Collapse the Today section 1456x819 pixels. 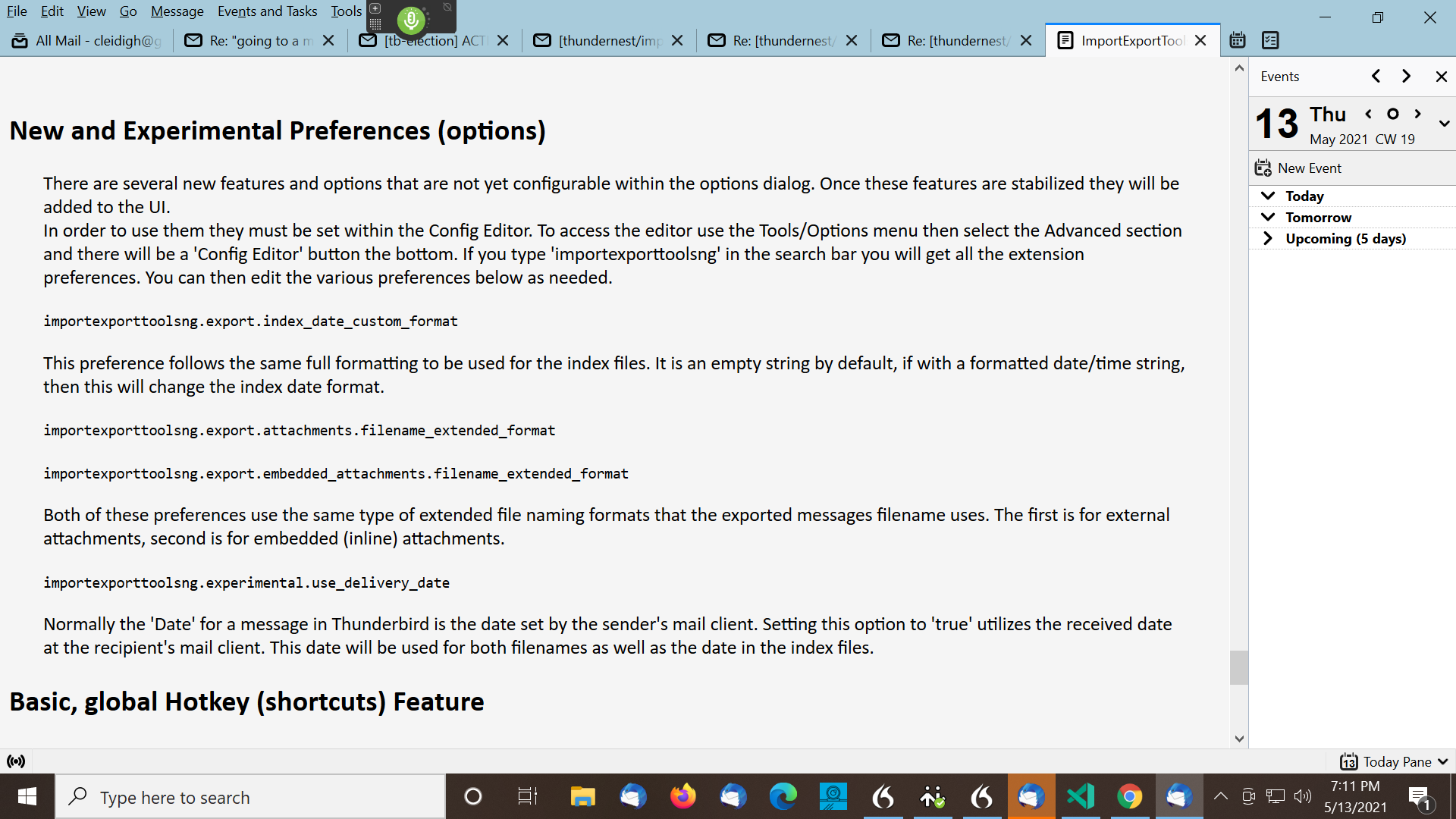click(1268, 196)
